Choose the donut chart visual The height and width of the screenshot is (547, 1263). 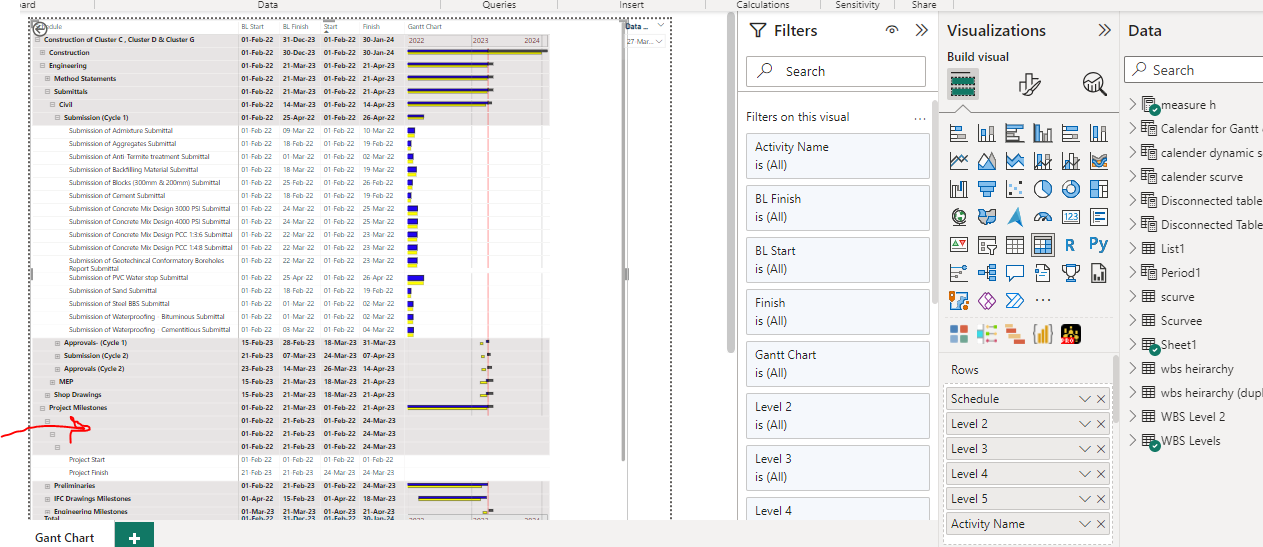click(1071, 189)
